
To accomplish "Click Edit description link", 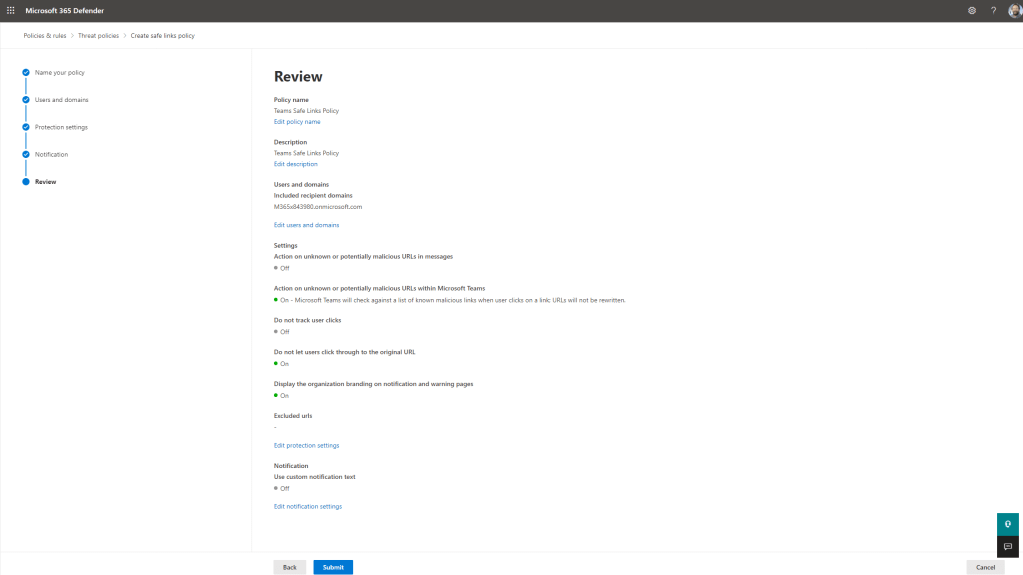I will click(295, 164).
